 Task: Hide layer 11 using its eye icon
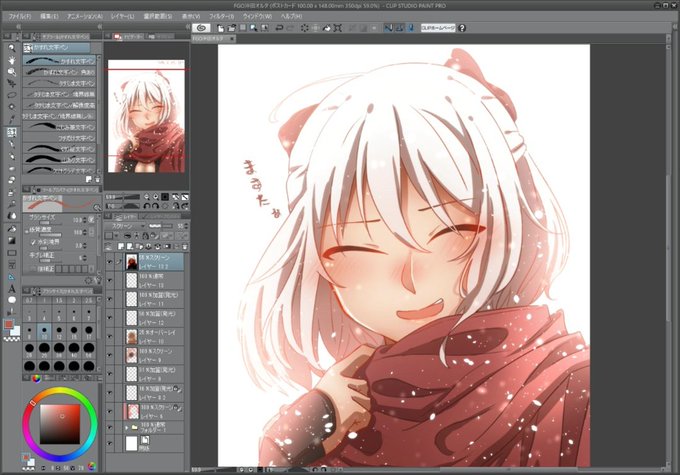(x=109, y=299)
